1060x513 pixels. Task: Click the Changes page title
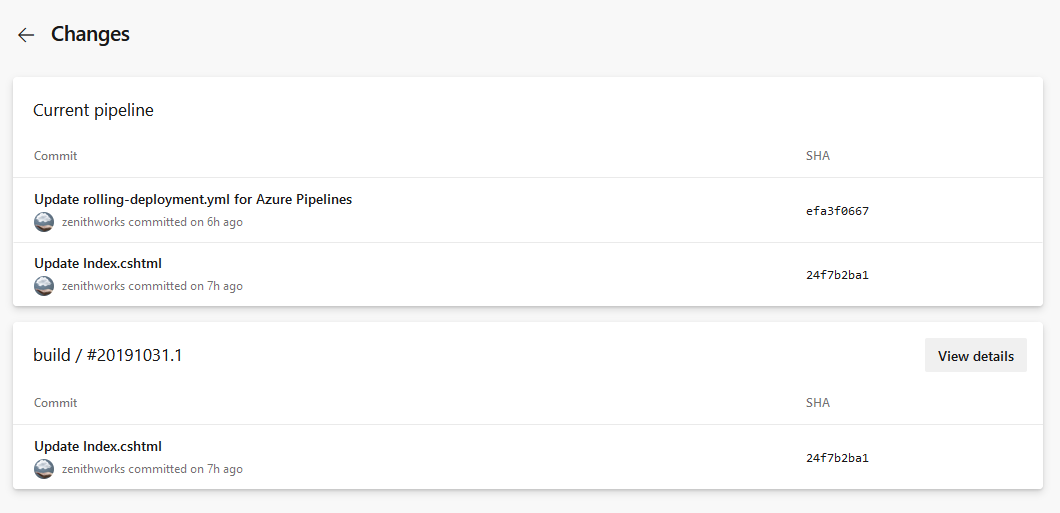pyautogui.click(x=90, y=34)
